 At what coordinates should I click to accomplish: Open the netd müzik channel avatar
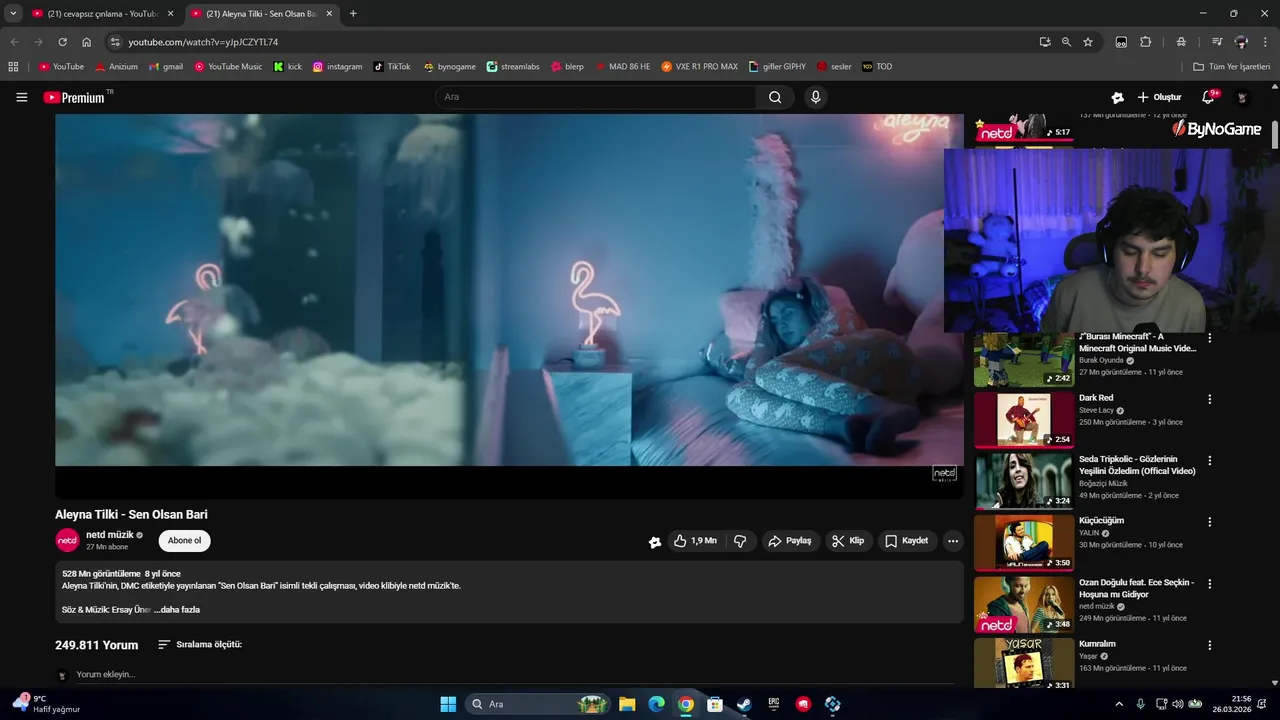(x=67, y=541)
